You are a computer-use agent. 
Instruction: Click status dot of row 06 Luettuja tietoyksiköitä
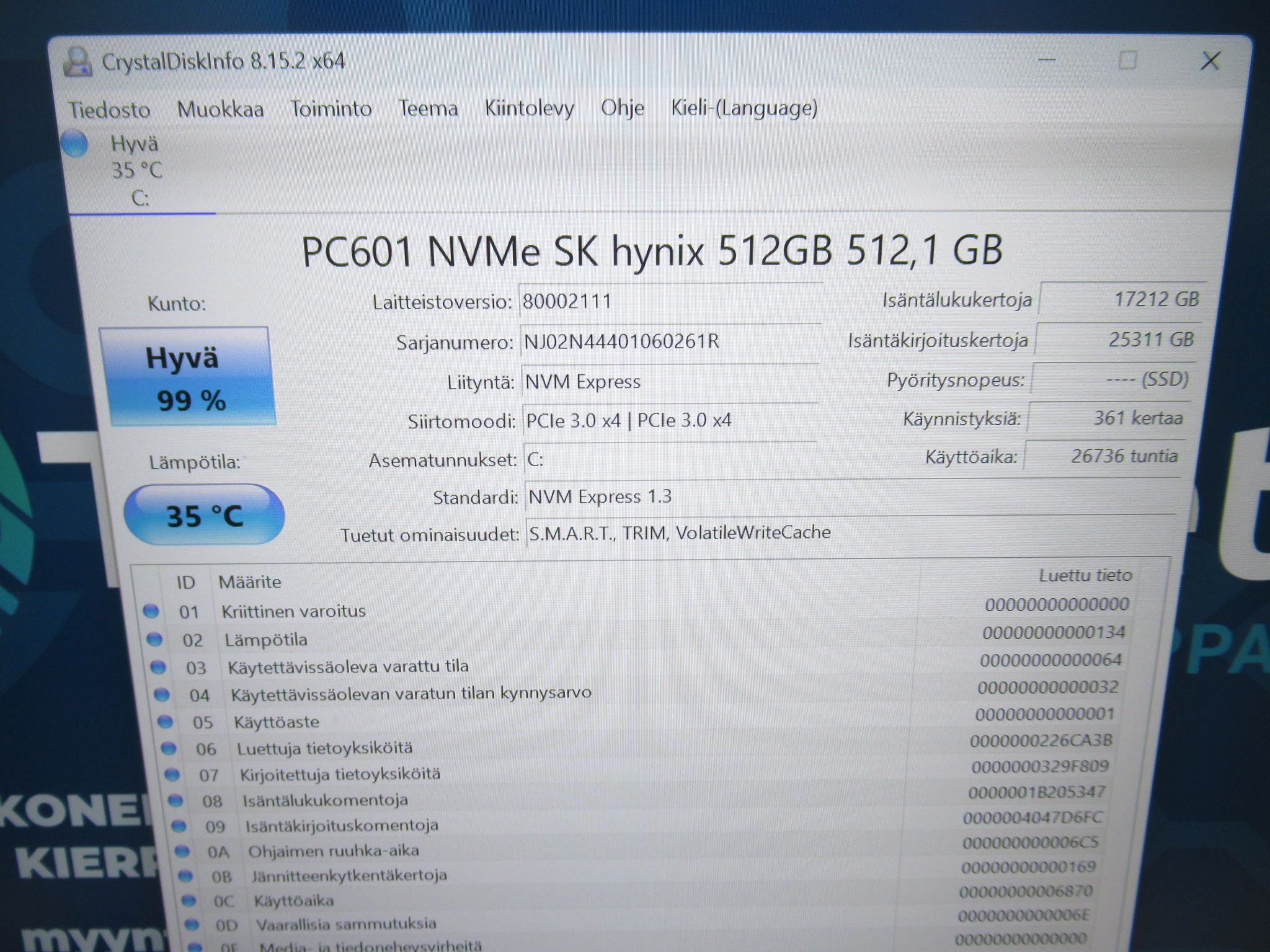(x=169, y=749)
